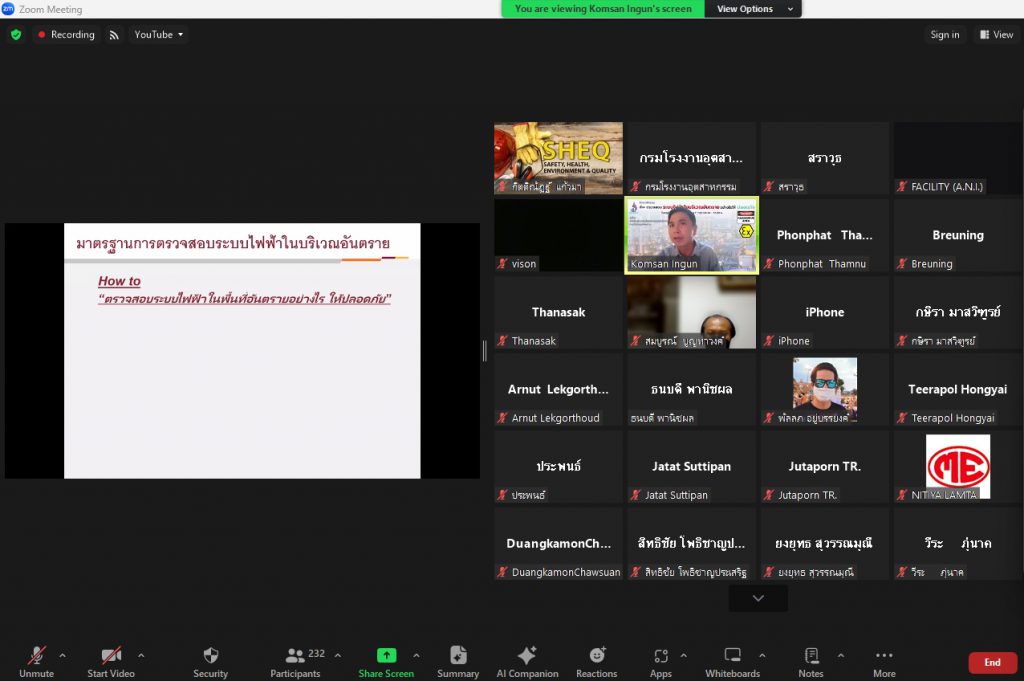Screen dimensions: 1024x681
Task: Click the red End button
Action: [x=992, y=662]
